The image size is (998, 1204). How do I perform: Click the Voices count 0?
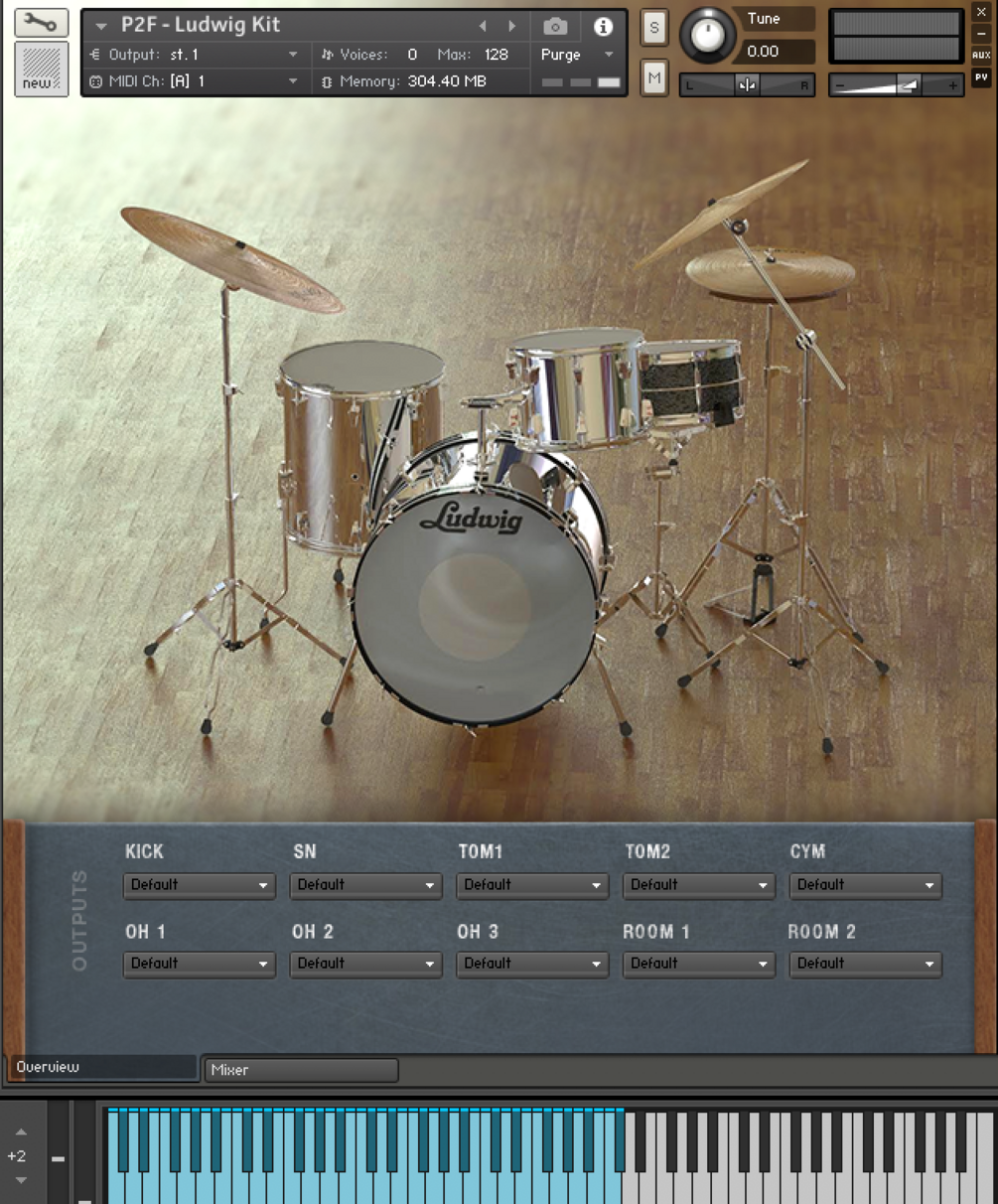[412, 55]
